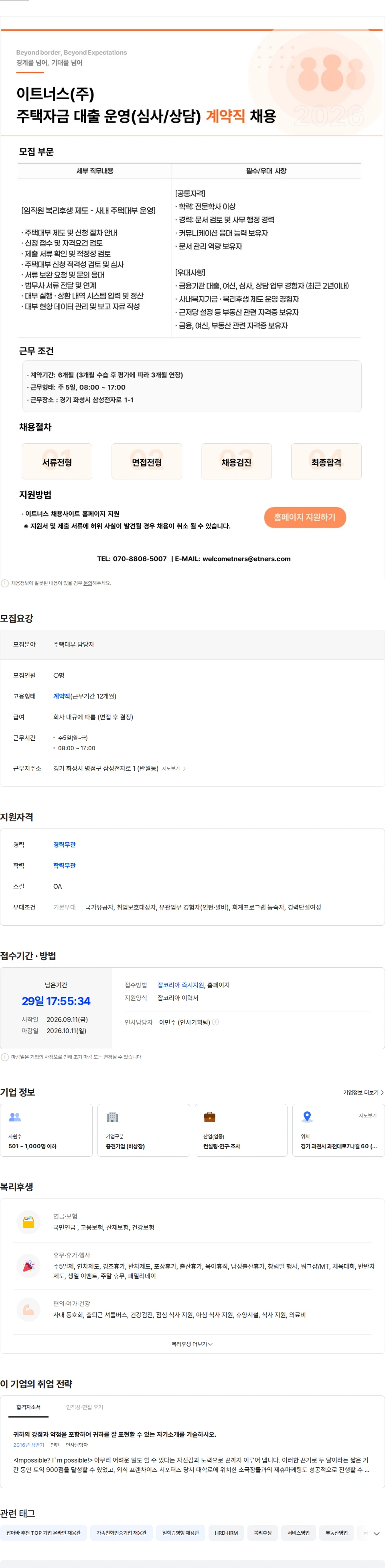385x1568 pixels.
Task: Click the 잡아바 추천 TOP 기업 온라인 채용관 tag
Action: (44, 1533)
